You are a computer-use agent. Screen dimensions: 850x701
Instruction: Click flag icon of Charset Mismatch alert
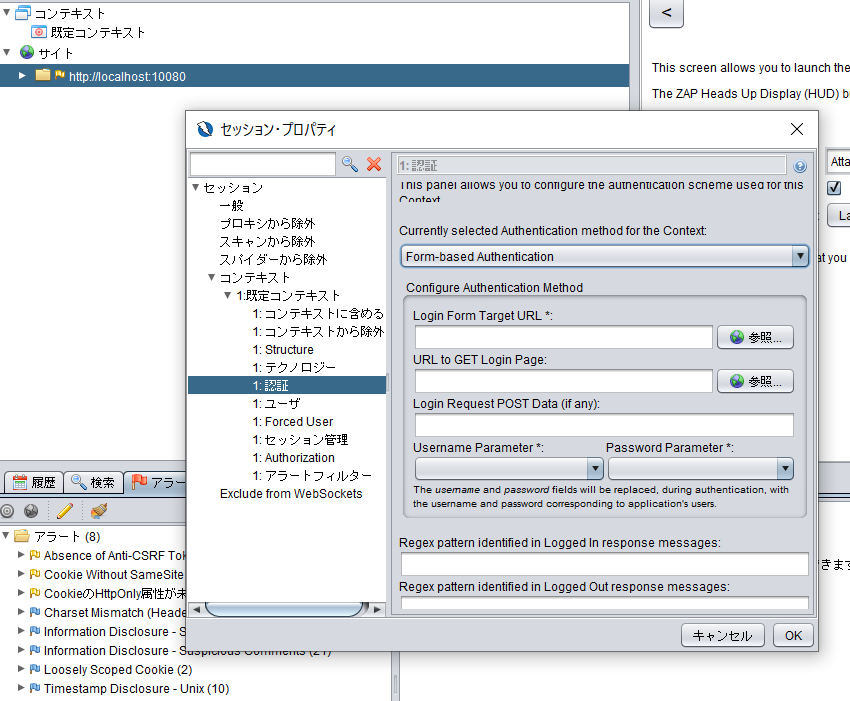pyautogui.click(x=35, y=612)
